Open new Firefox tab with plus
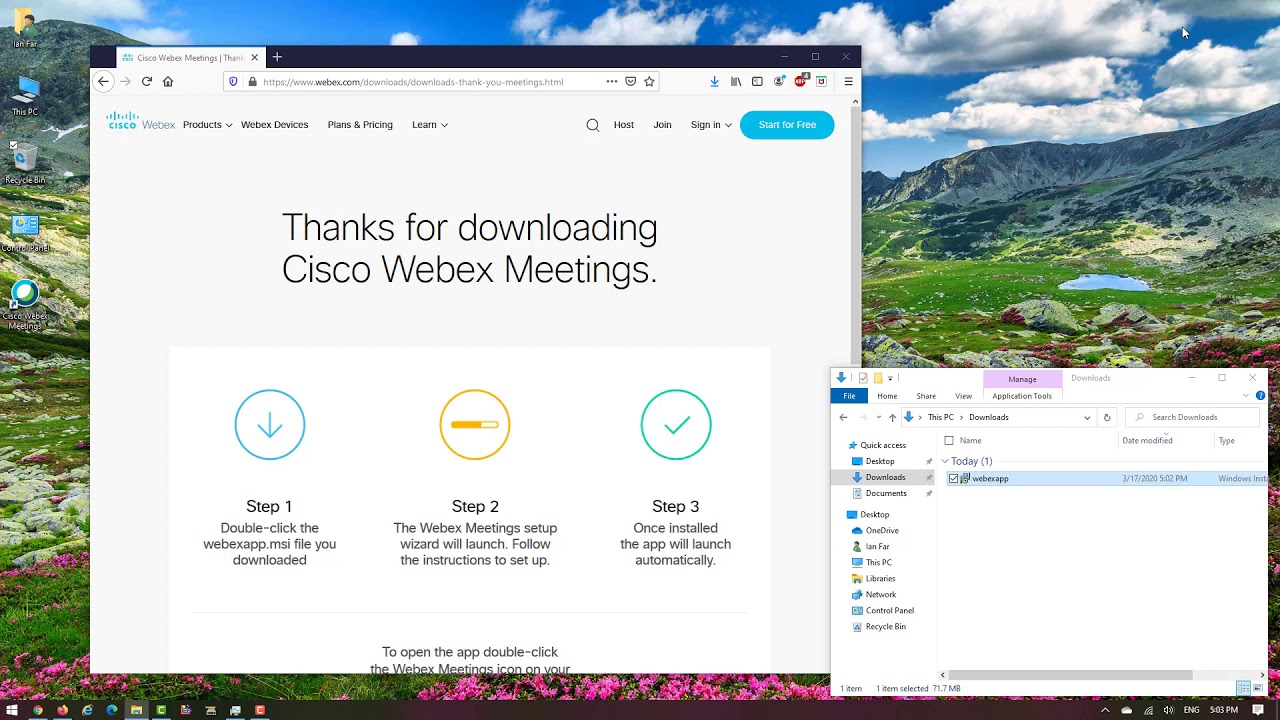The image size is (1280, 720). (x=277, y=57)
